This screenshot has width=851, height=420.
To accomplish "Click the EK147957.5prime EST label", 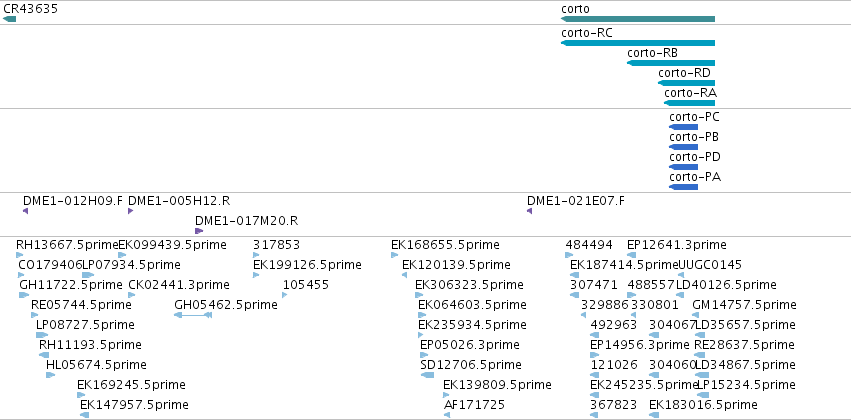I will pos(134,405).
